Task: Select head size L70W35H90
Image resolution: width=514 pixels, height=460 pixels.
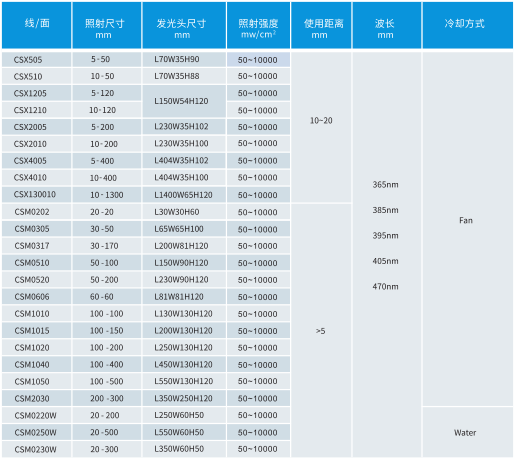Action: click(184, 59)
